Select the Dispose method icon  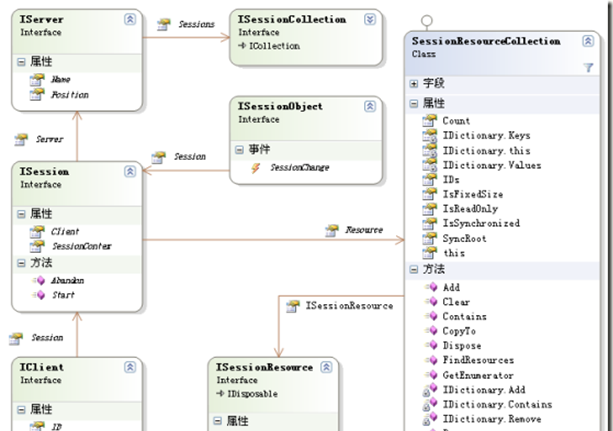432,345
